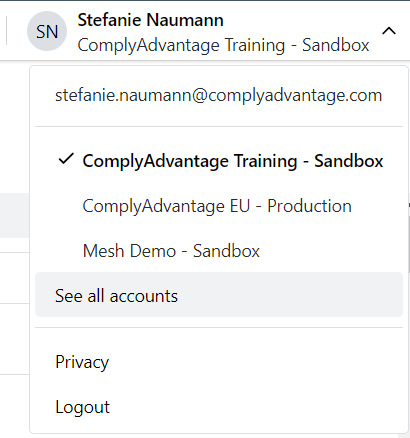Click the scrollbar thumb at the right edge
Viewport: 410px width, 438px height.
[x=408, y=243]
